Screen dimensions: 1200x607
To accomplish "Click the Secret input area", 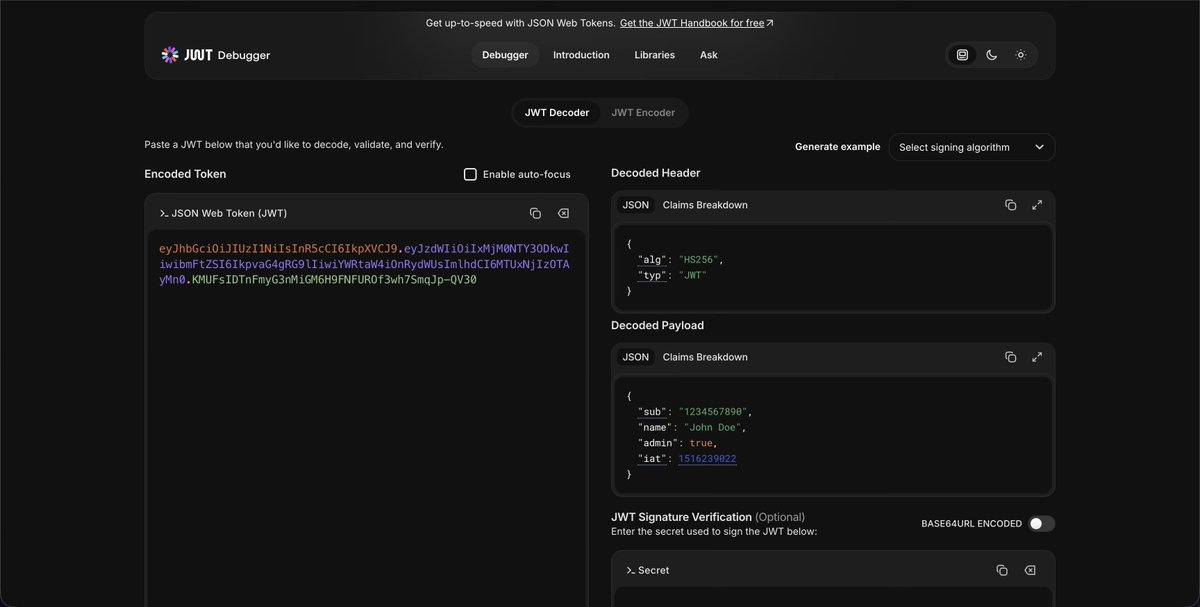I will click(833, 598).
